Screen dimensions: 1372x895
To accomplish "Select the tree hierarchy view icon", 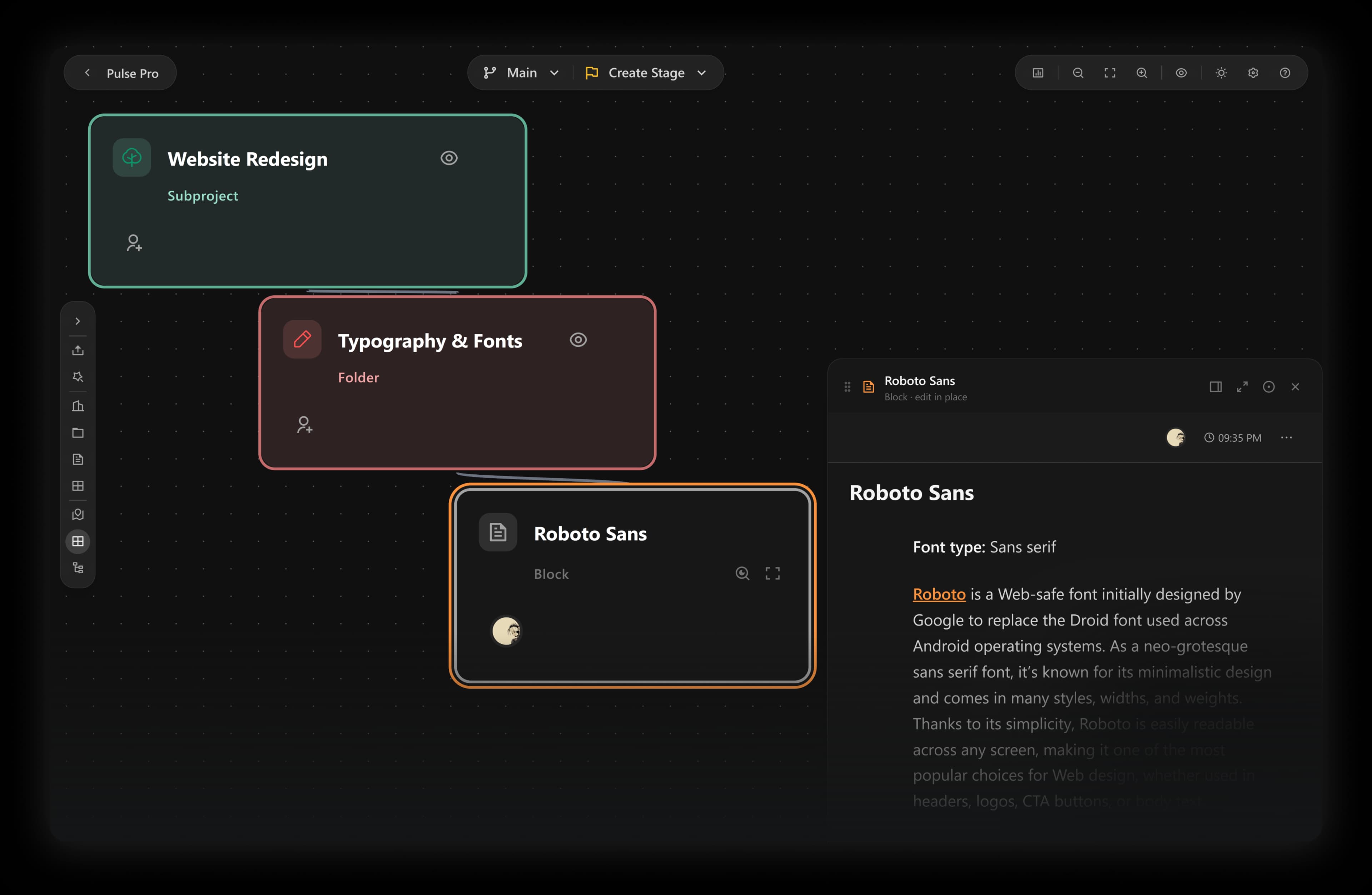I will (x=78, y=568).
